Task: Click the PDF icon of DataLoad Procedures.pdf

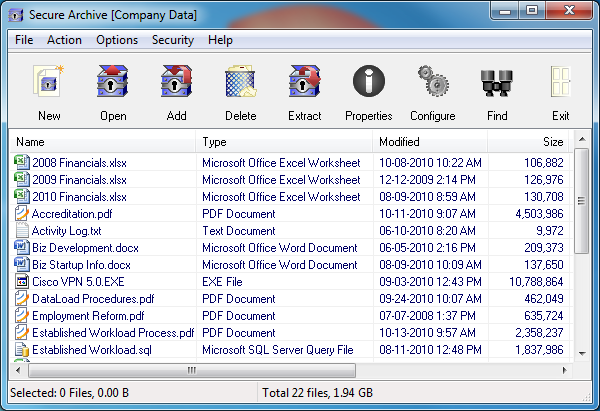Action: (22, 298)
